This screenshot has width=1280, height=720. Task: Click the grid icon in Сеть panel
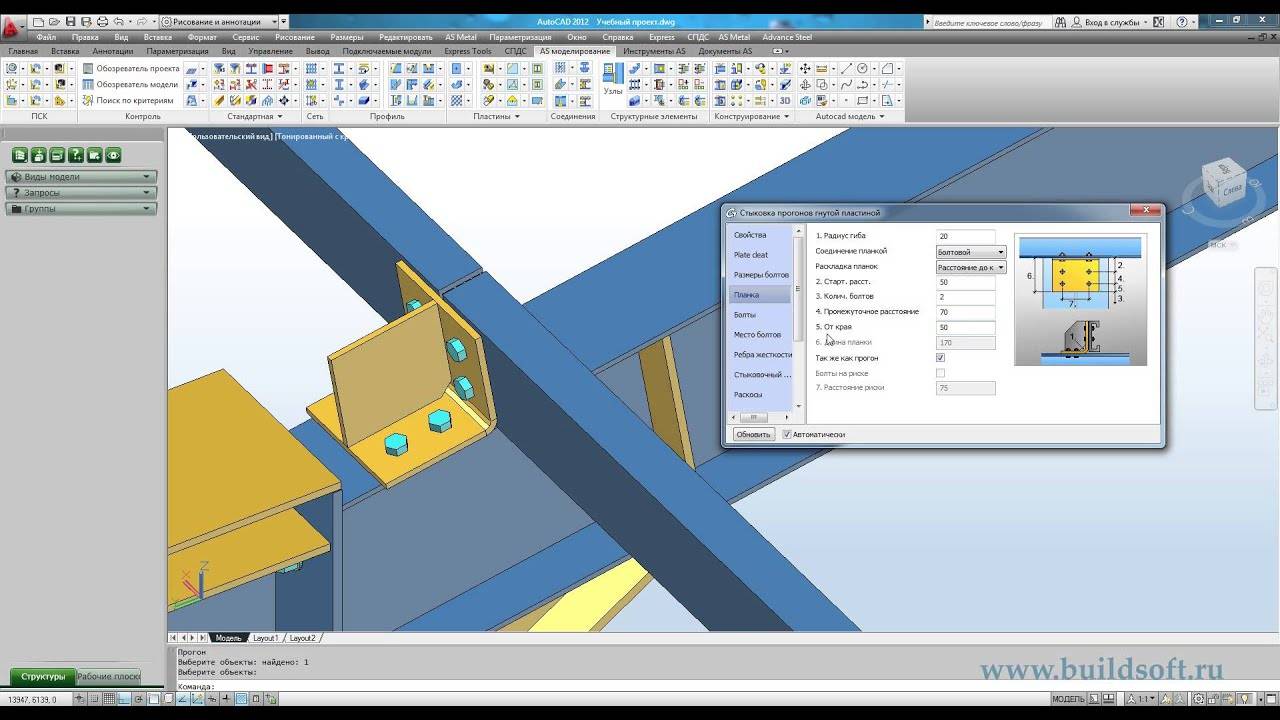312,69
